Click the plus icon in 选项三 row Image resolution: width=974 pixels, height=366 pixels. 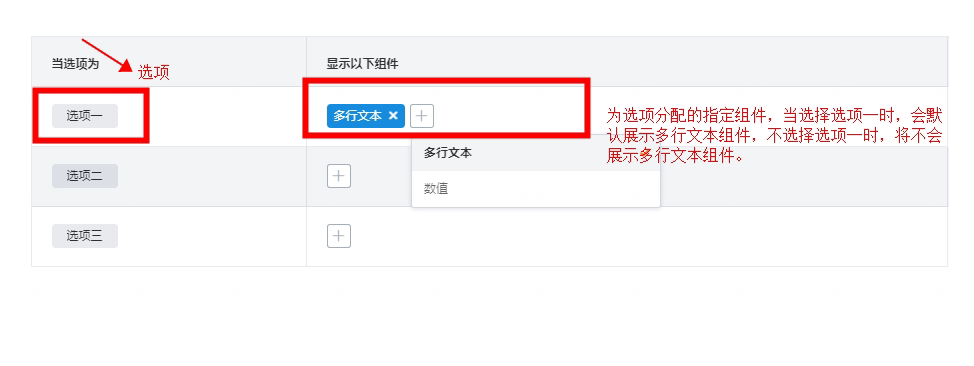click(339, 236)
